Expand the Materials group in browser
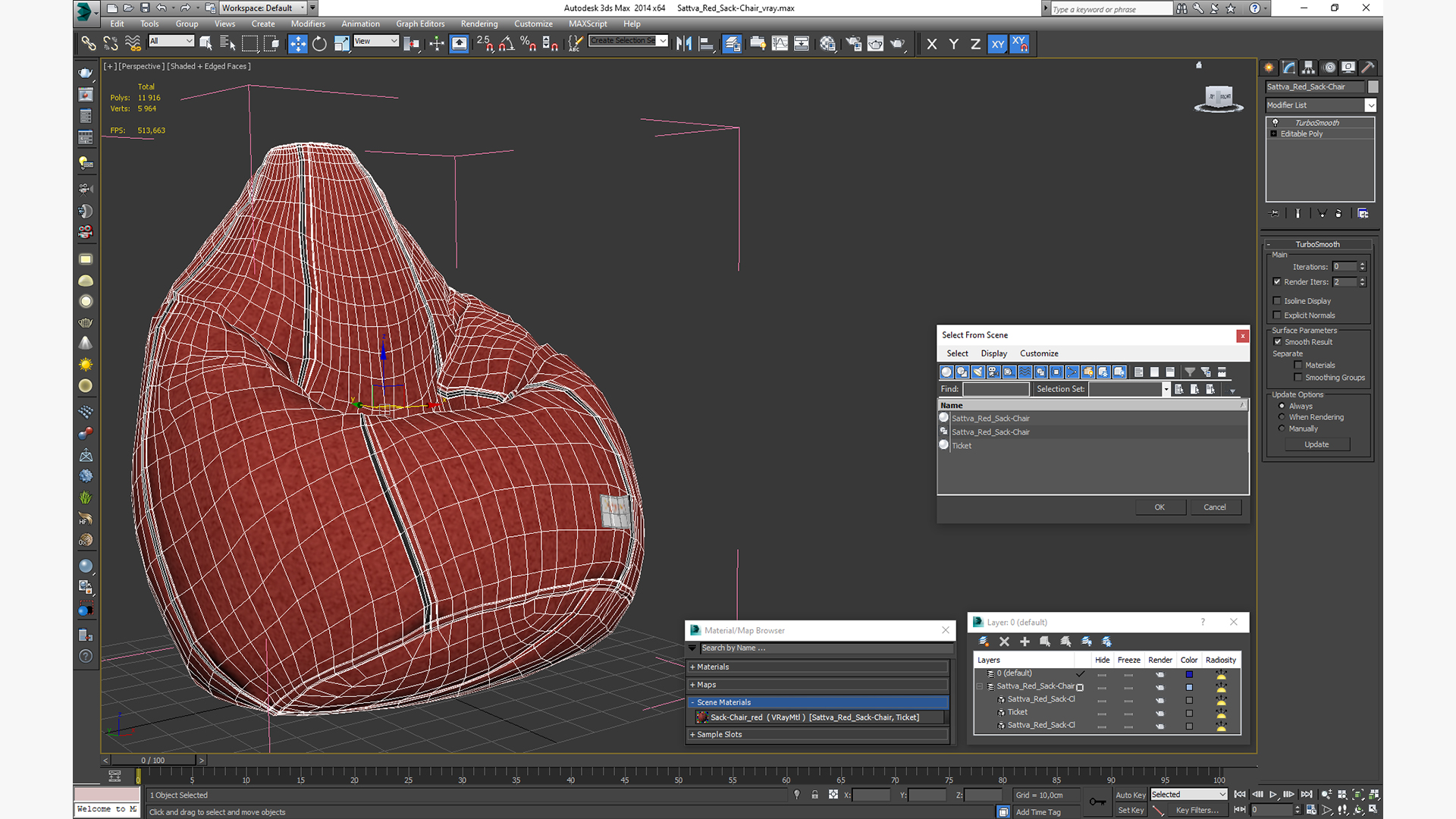Image resolution: width=1456 pixels, height=819 pixels. [x=713, y=667]
